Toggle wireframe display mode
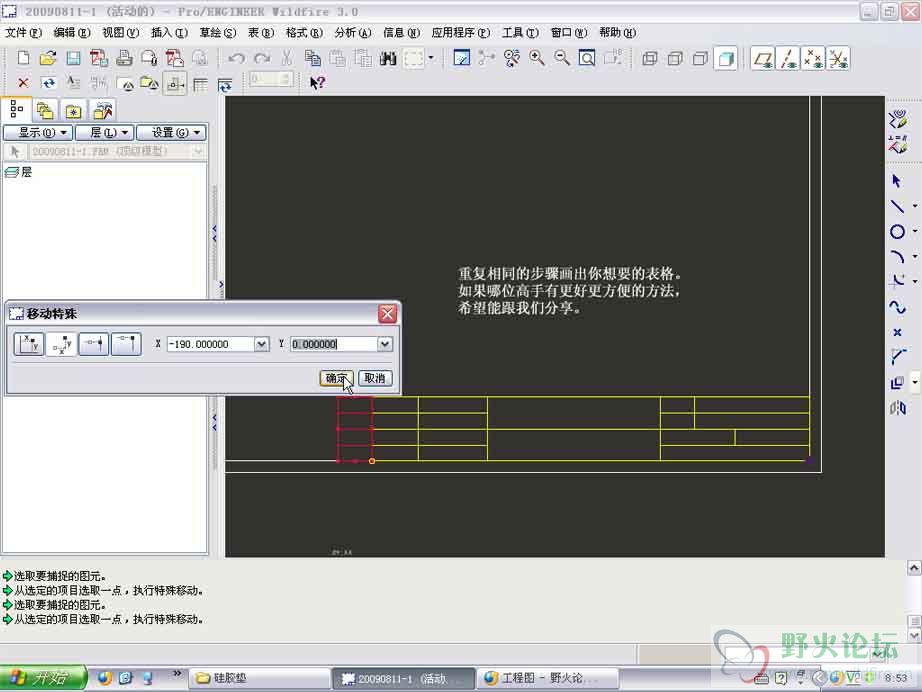Viewport: 922px width, 692px height. coord(650,58)
